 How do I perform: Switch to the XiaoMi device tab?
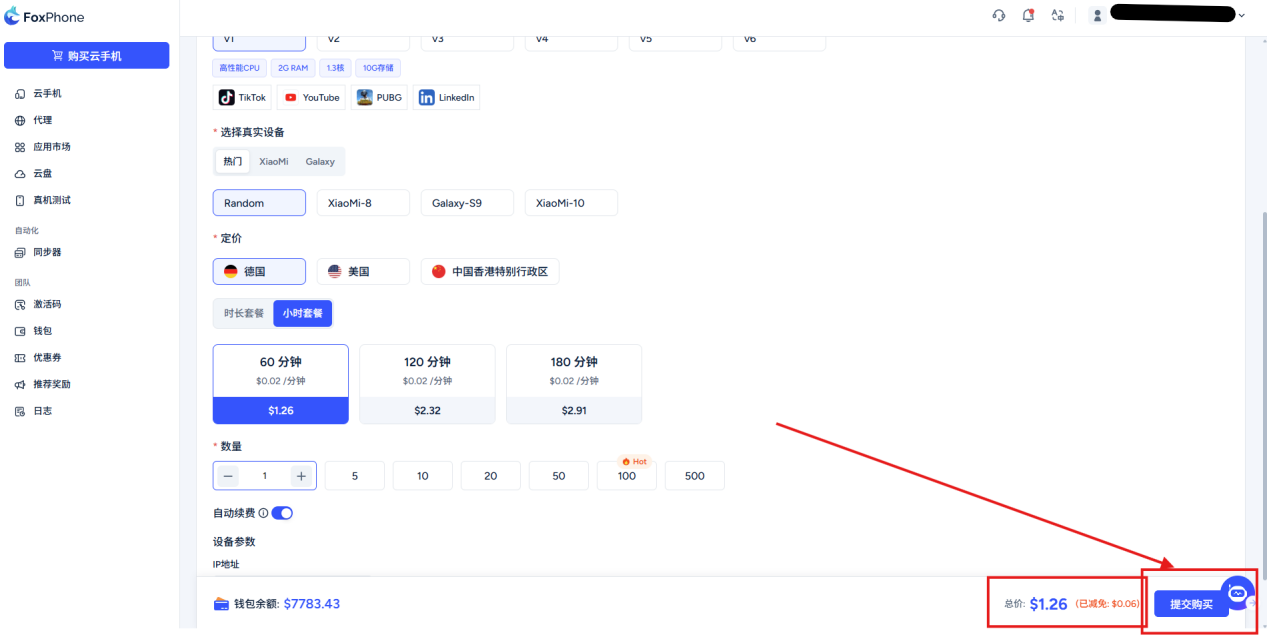coord(273,161)
